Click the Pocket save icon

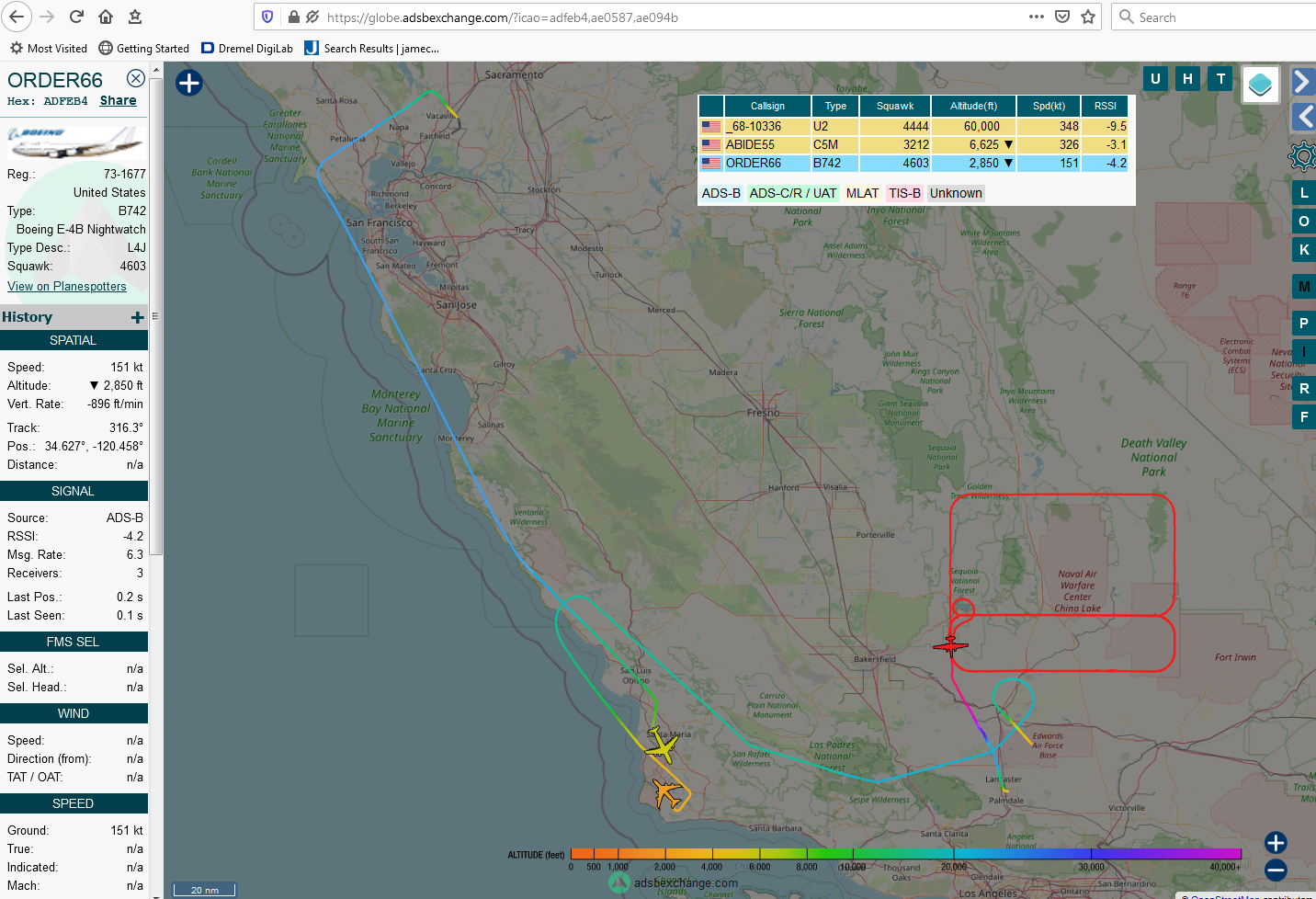(1062, 17)
